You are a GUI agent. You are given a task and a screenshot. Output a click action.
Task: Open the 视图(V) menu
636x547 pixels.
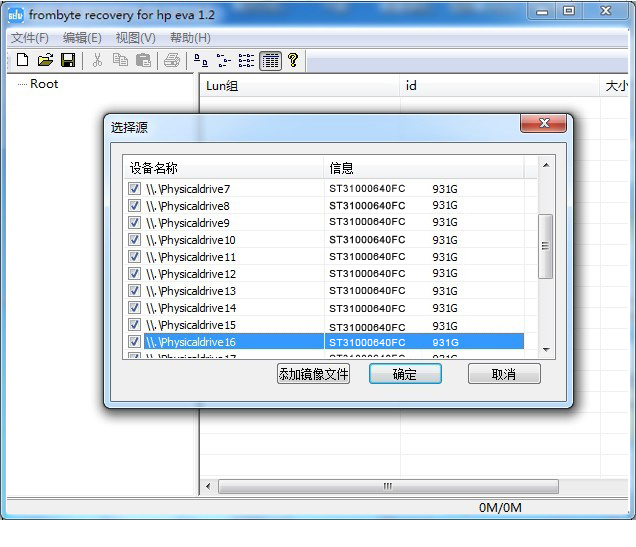135,38
